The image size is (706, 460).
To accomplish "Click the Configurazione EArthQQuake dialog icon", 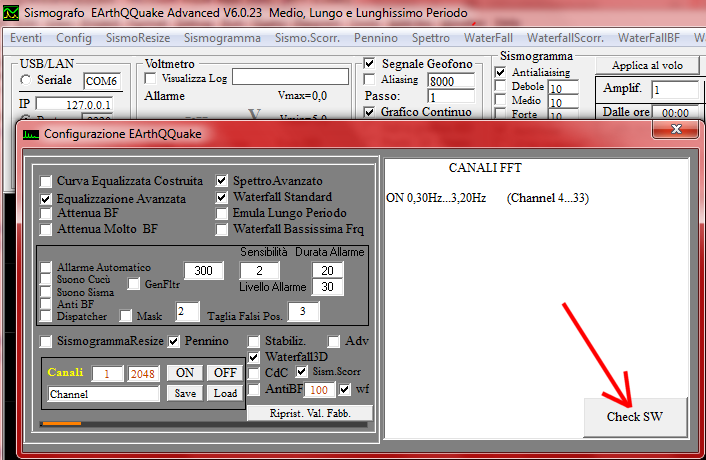I will 31,132.
